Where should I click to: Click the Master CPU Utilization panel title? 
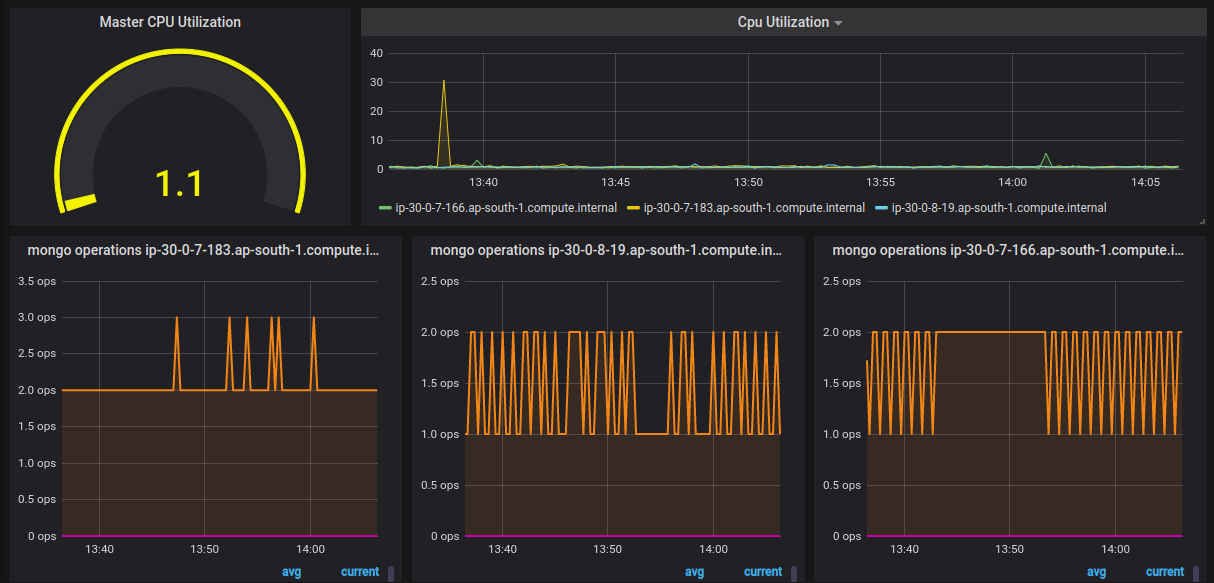point(170,22)
